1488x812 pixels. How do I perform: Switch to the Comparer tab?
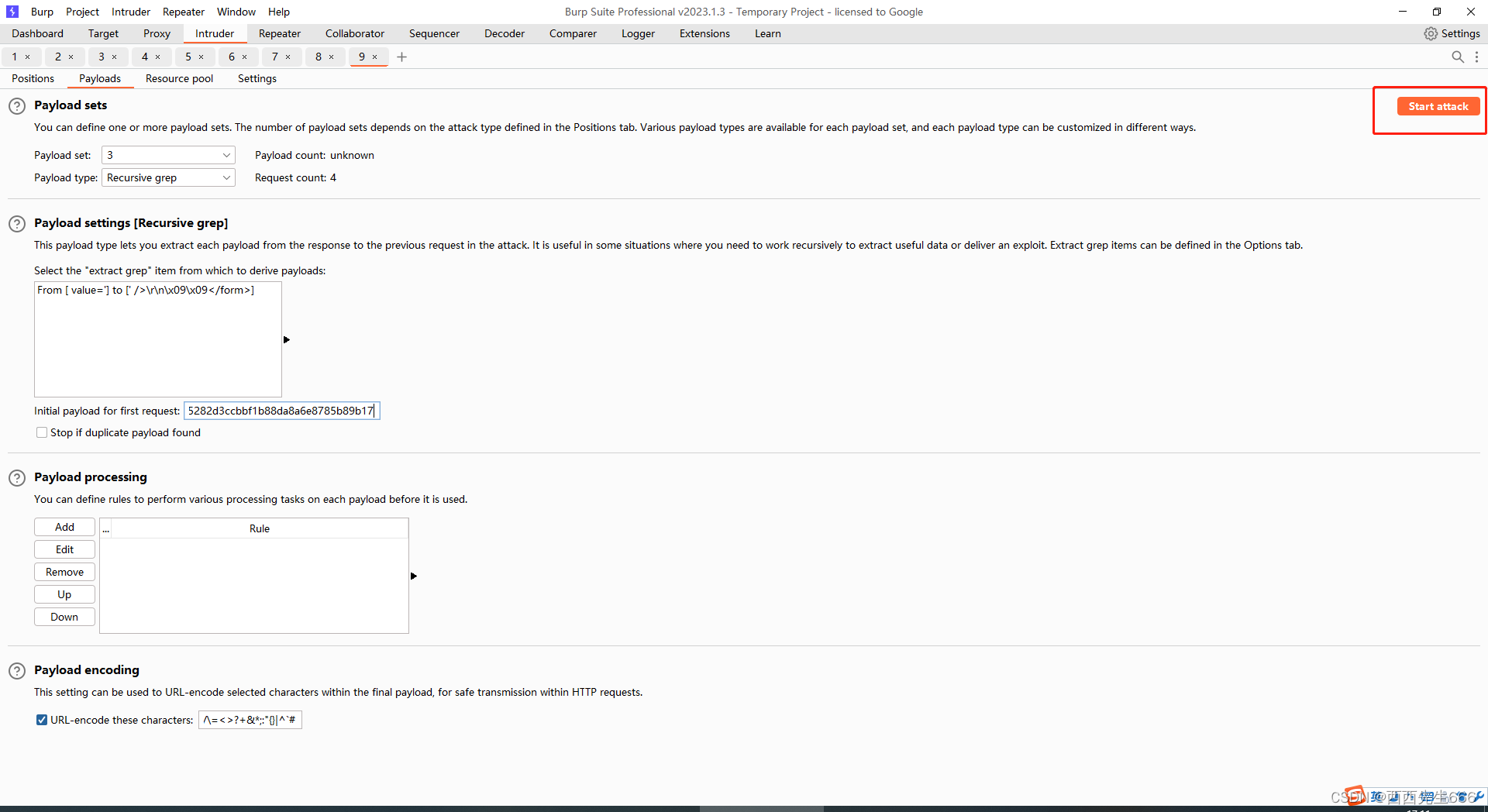(x=573, y=33)
